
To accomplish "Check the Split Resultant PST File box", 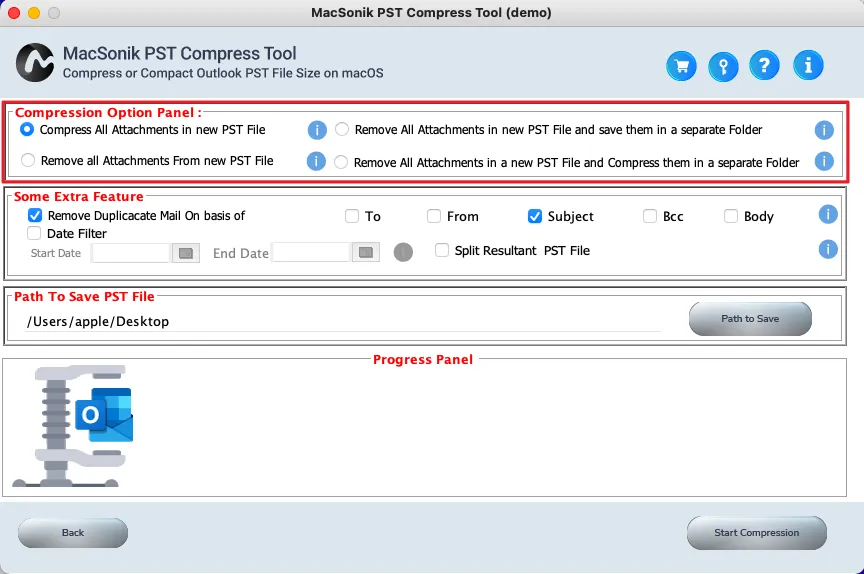I will click(x=442, y=250).
